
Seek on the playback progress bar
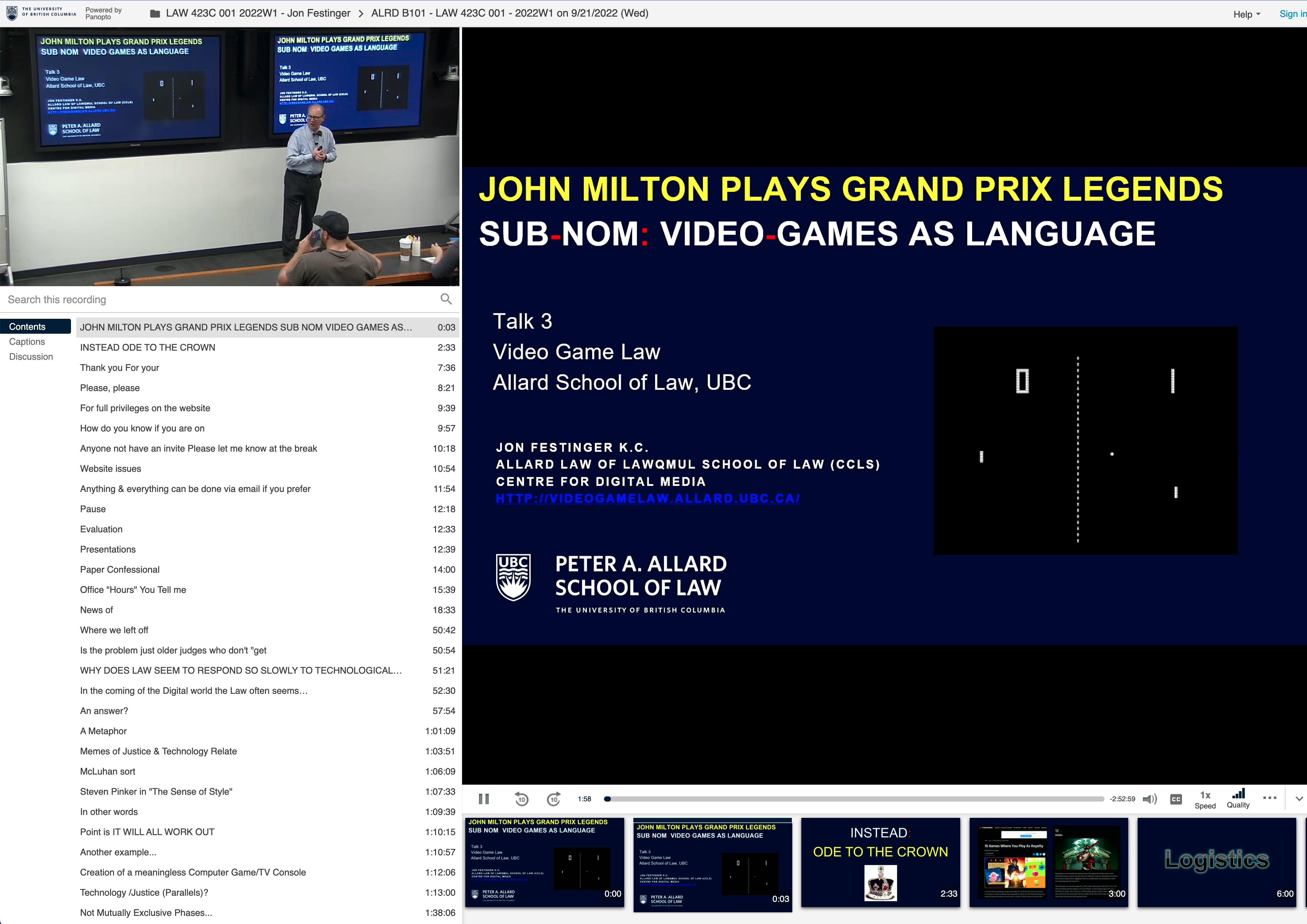coord(853,799)
